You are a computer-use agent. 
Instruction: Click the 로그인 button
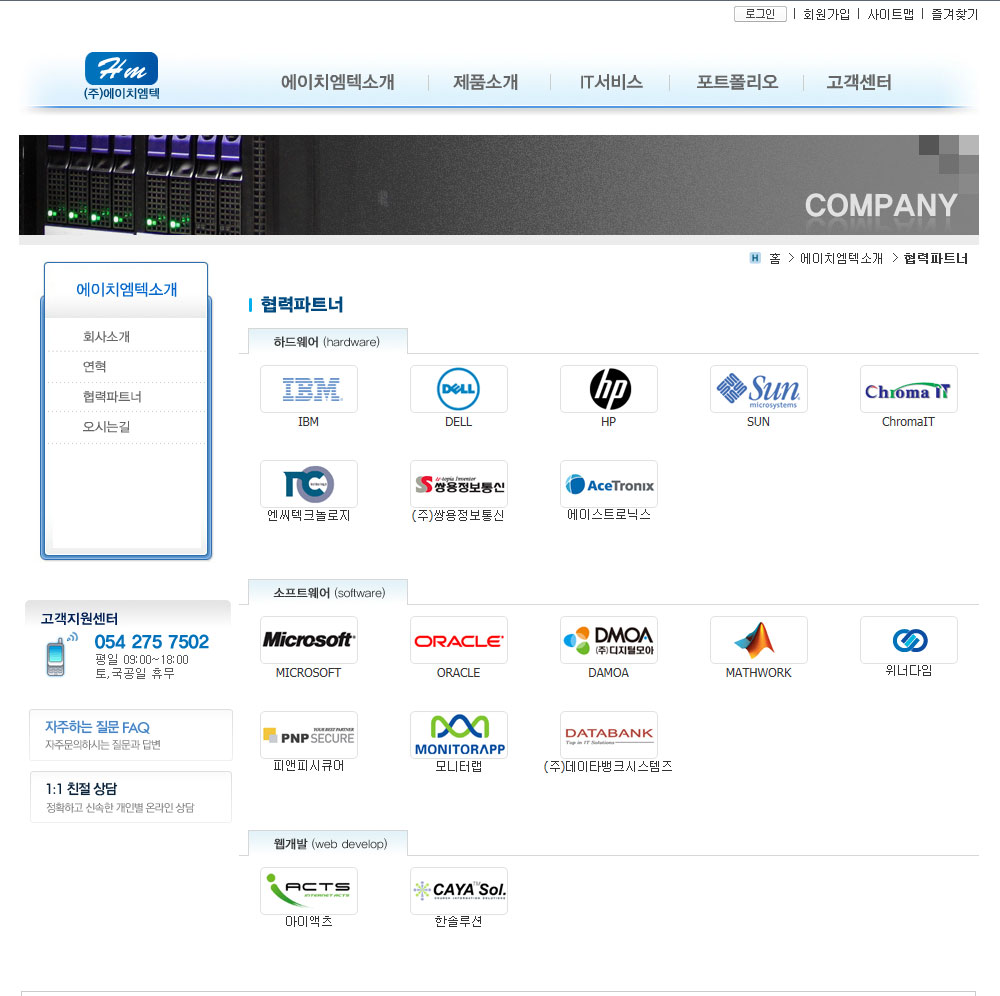pyautogui.click(x=760, y=14)
